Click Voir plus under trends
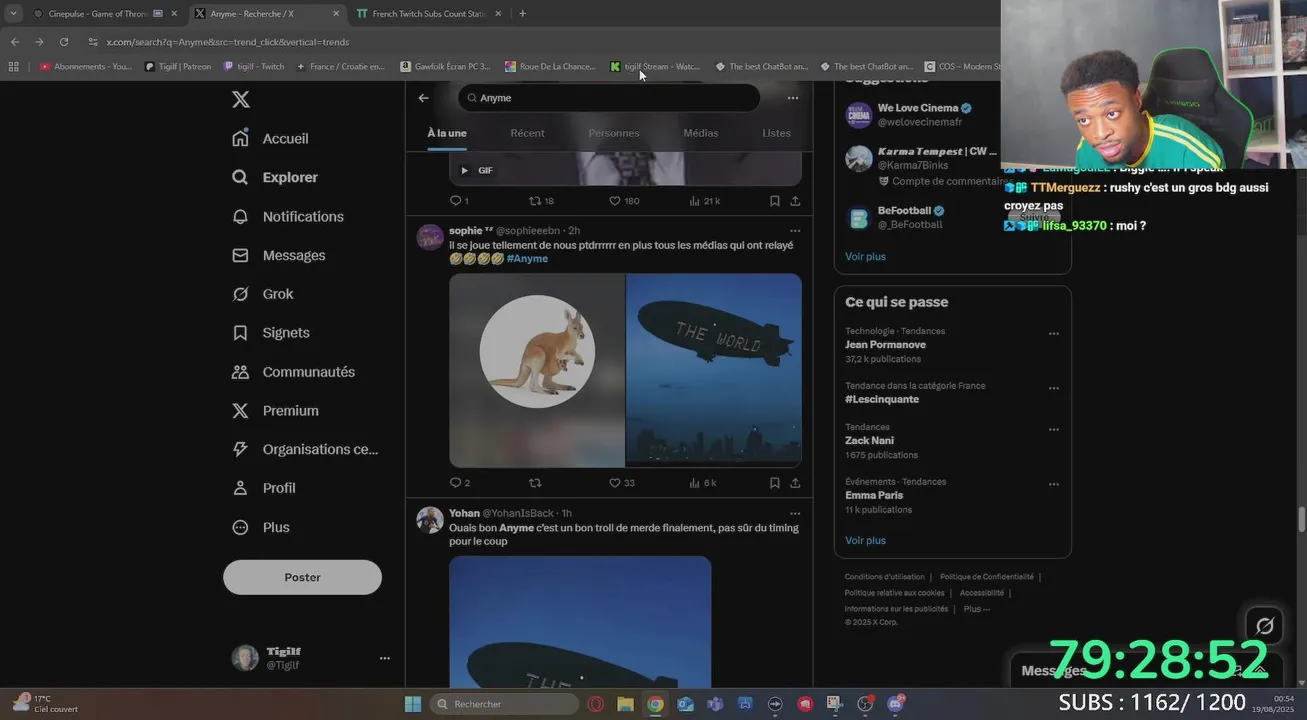Viewport: 1307px width, 720px height. 865,540
